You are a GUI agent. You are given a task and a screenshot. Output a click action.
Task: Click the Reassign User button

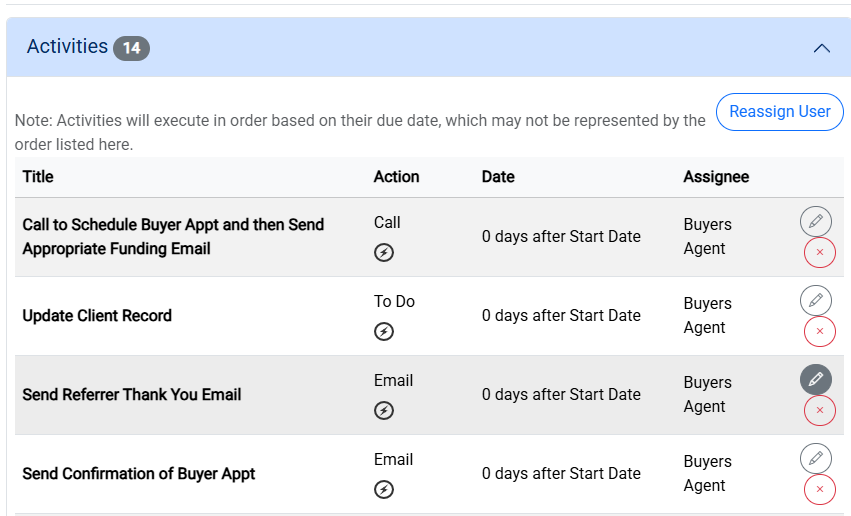click(x=779, y=112)
